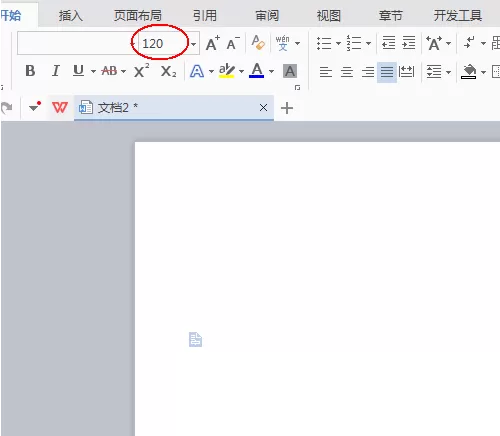The width and height of the screenshot is (500, 436).
Task: Expand bullet list style dropdown
Action: pos(338,43)
